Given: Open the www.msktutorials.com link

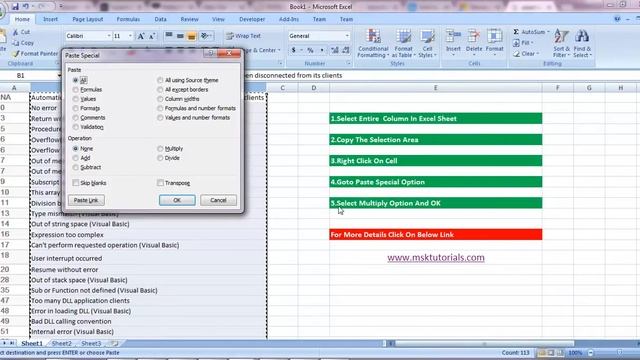Looking at the screenshot, I should (x=436, y=258).
